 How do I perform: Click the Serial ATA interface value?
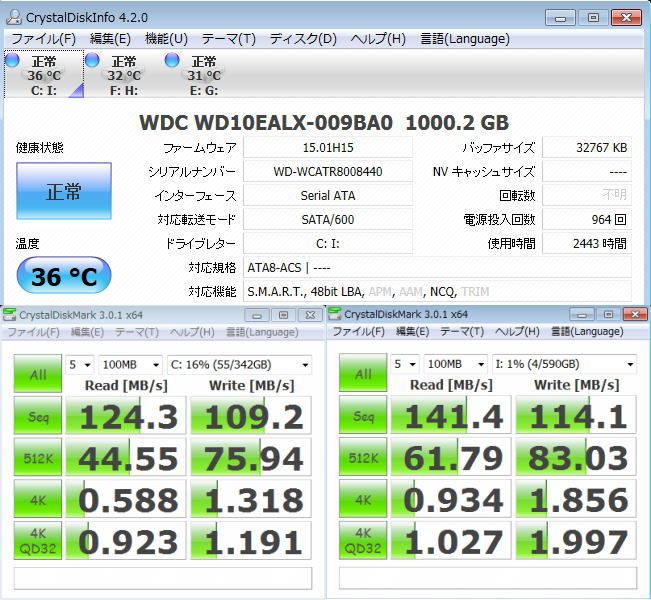[x=328, y=196]
